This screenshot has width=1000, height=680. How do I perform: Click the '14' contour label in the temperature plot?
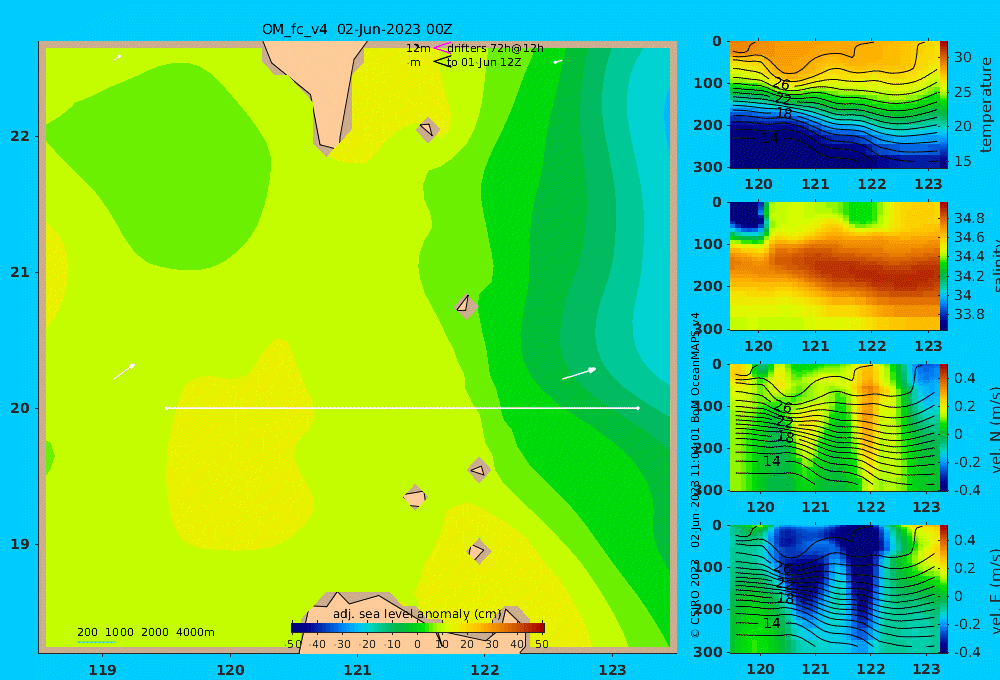pos(770,138)
